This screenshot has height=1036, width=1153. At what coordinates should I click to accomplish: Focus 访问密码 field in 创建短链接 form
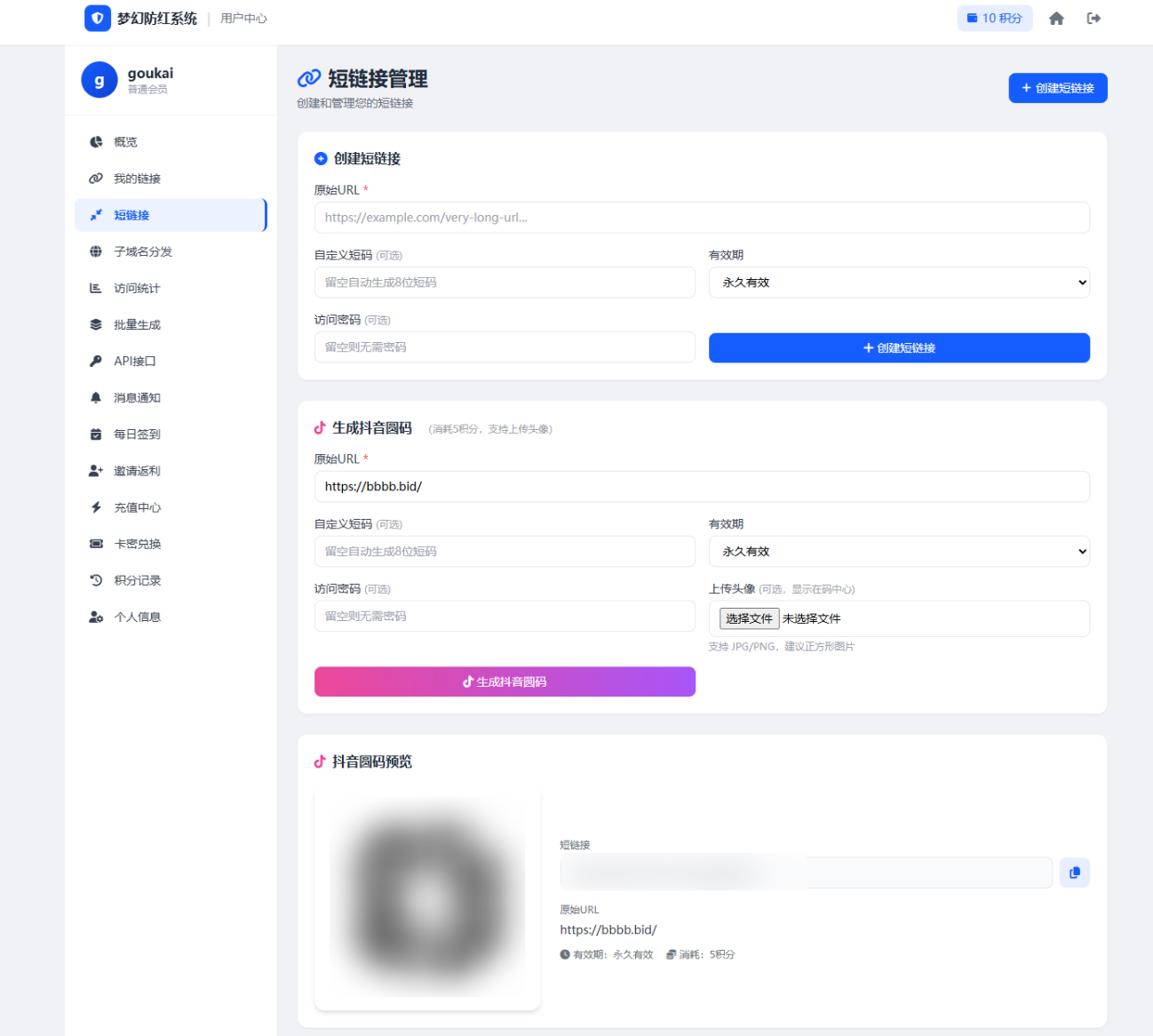[505, 347]
